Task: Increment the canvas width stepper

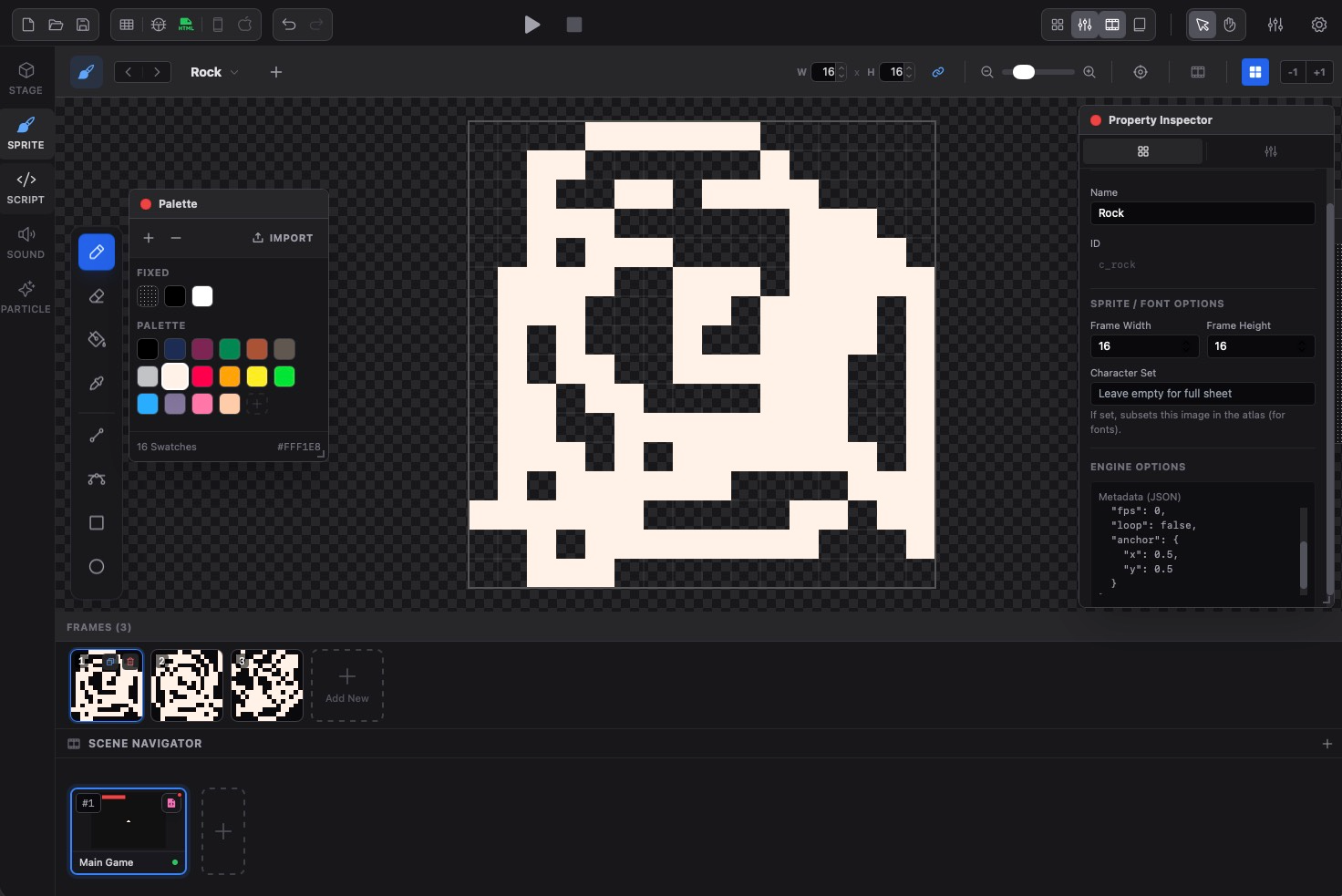Action: [x=841, y=68]
